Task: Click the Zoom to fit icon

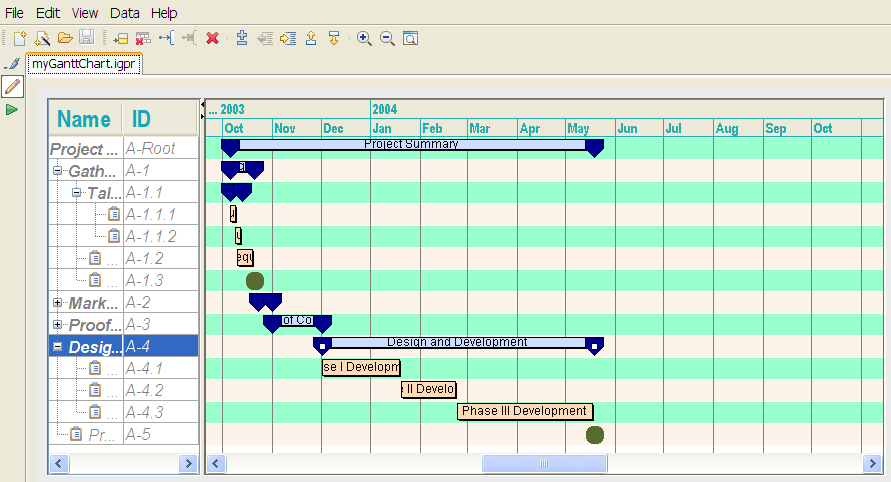Action: 410,38
